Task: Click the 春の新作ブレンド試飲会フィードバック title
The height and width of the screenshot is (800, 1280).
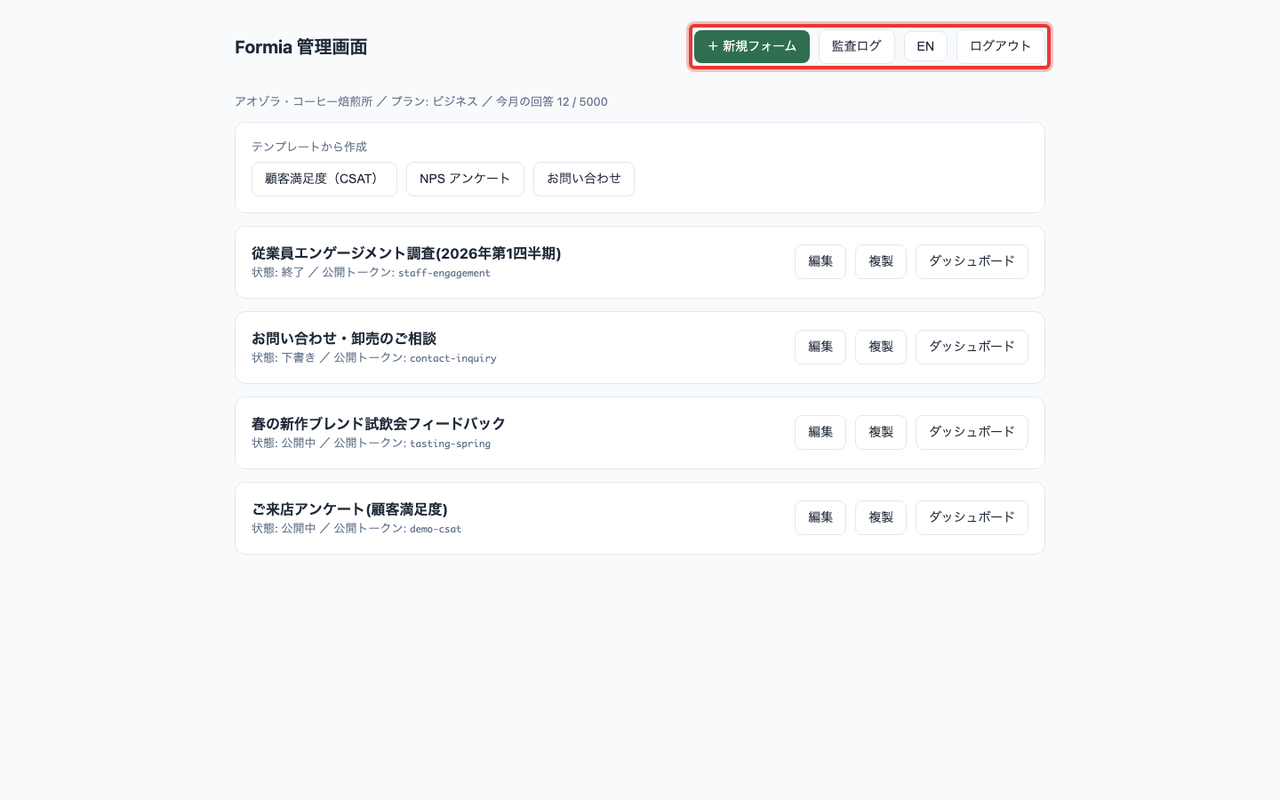Action: point(379,423)
